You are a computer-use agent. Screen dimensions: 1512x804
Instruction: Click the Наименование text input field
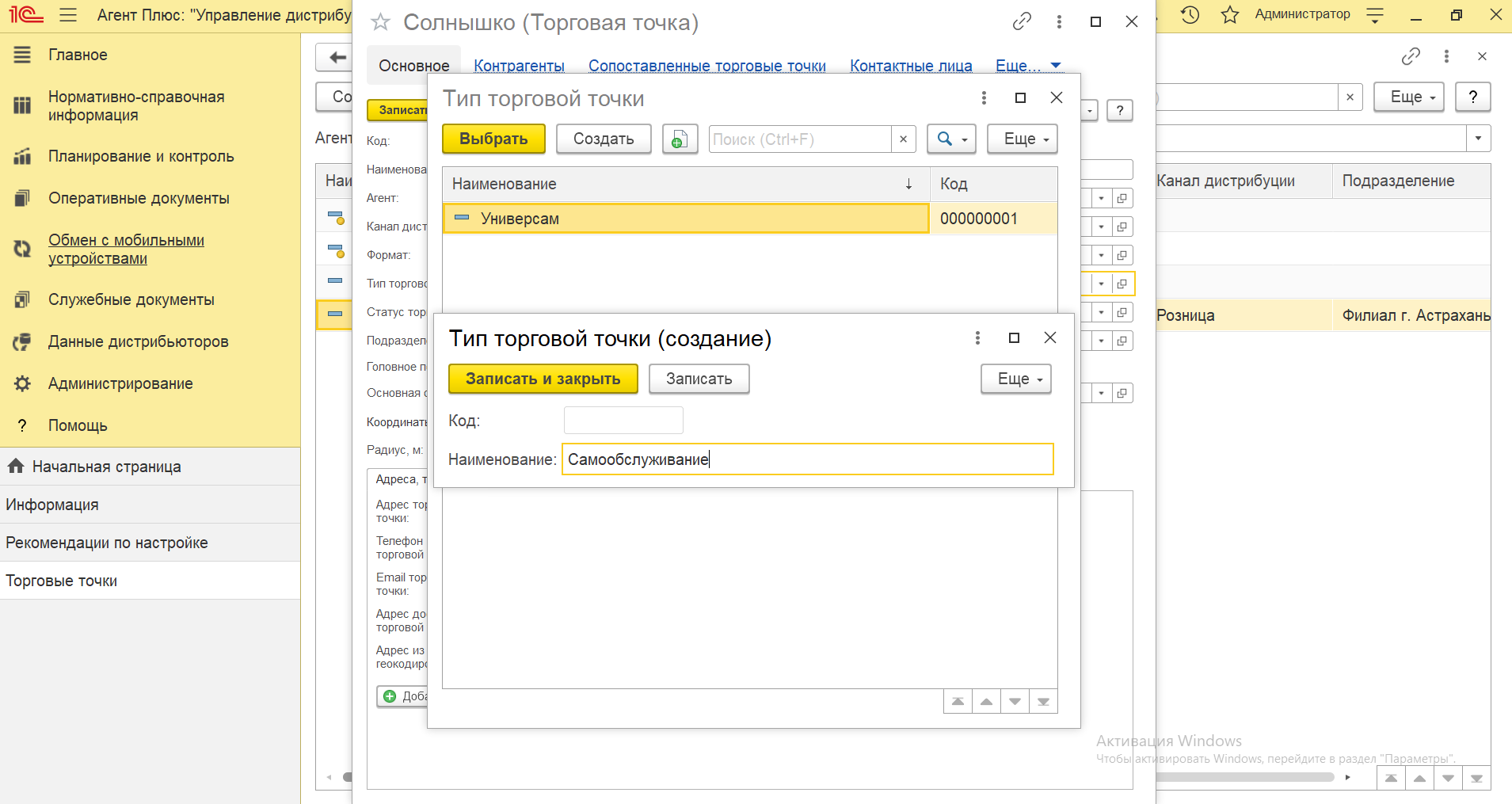[806, 459]
